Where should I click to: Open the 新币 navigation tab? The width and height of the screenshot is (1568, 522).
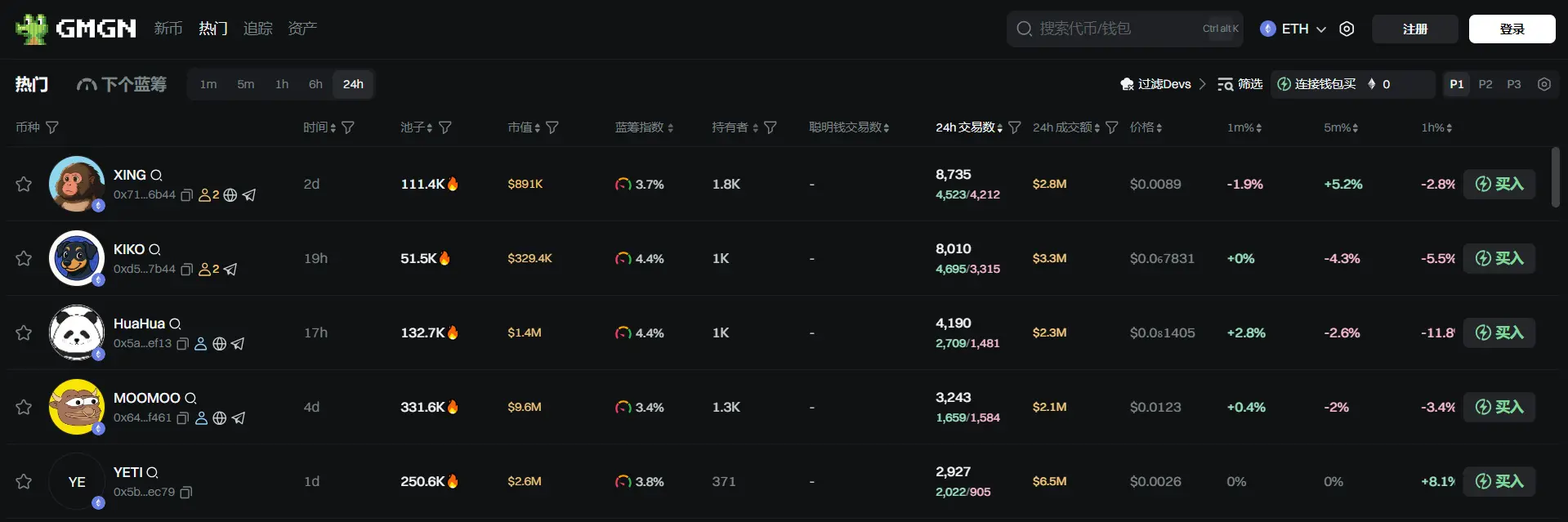[168, 29]
